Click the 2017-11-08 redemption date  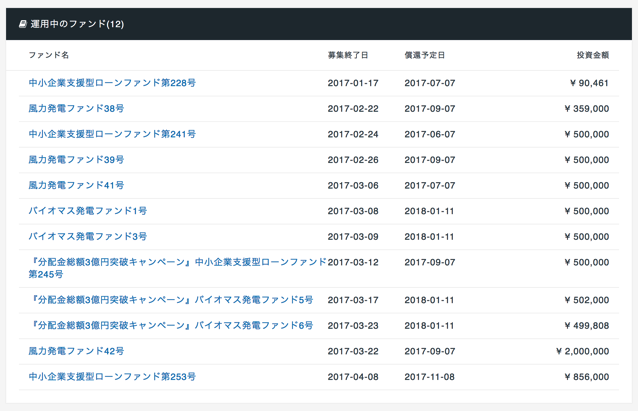coord(430,377)
